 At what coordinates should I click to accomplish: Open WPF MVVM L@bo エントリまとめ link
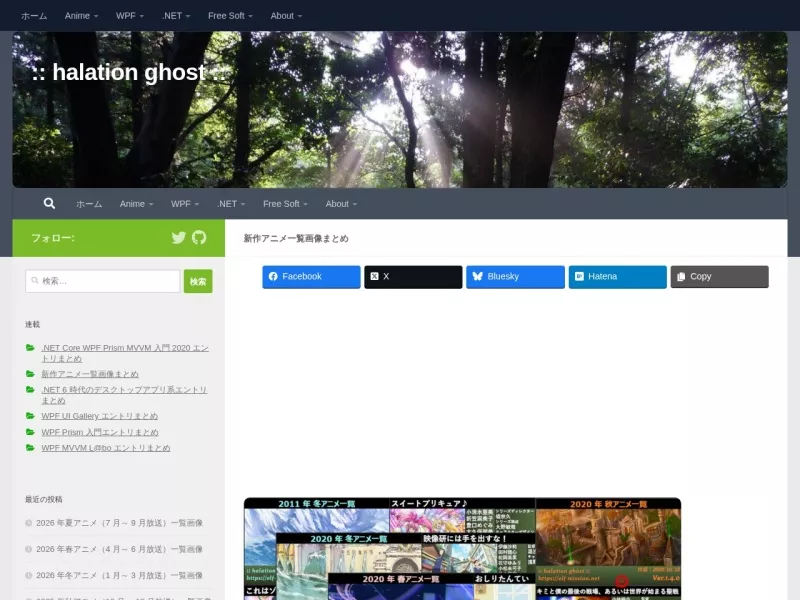(106, 448)
